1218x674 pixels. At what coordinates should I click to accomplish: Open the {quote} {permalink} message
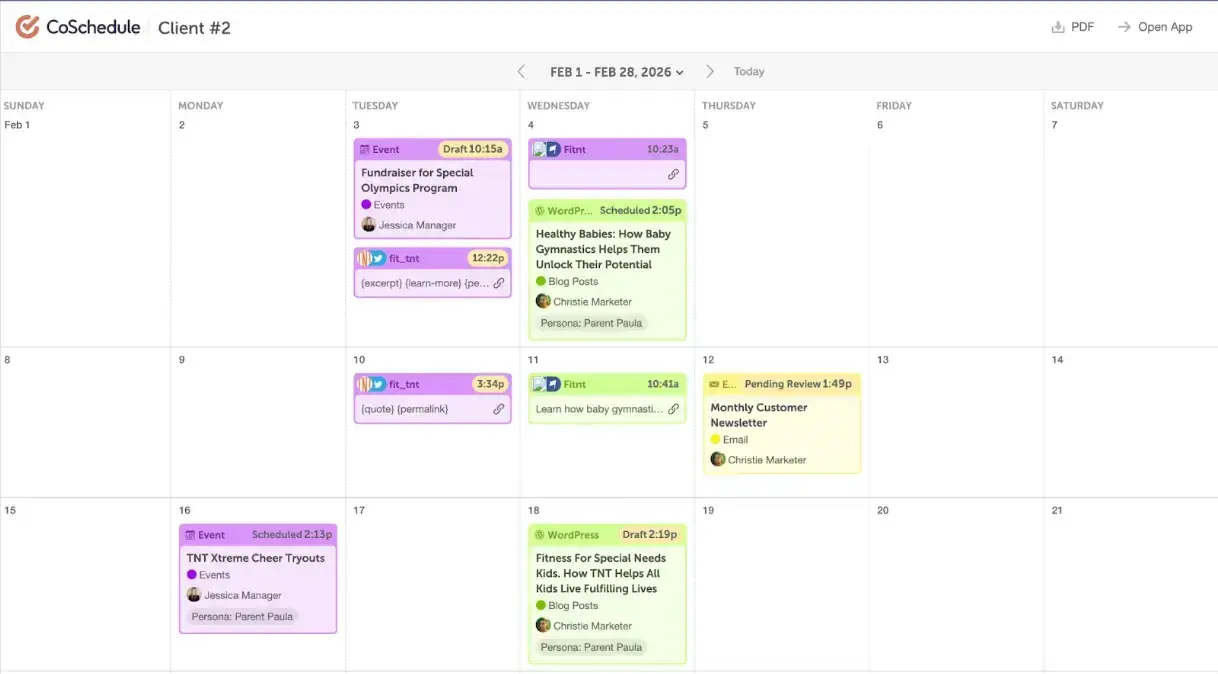(x=405, y=409)
